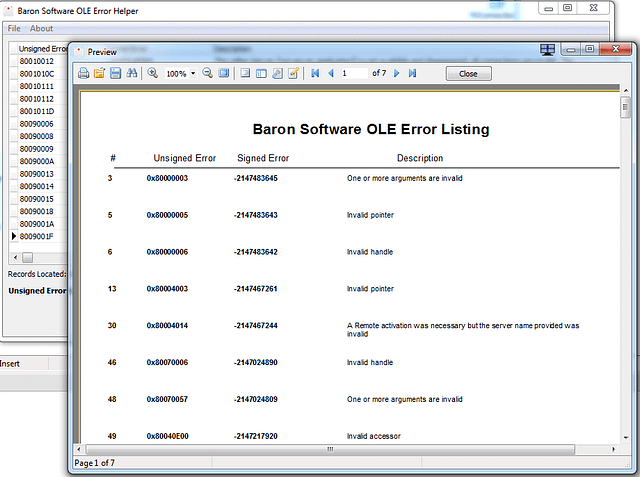Viewport: 640px width, 477px height.
Task: Jump to the first page of preview
Action: pos(316,73)
